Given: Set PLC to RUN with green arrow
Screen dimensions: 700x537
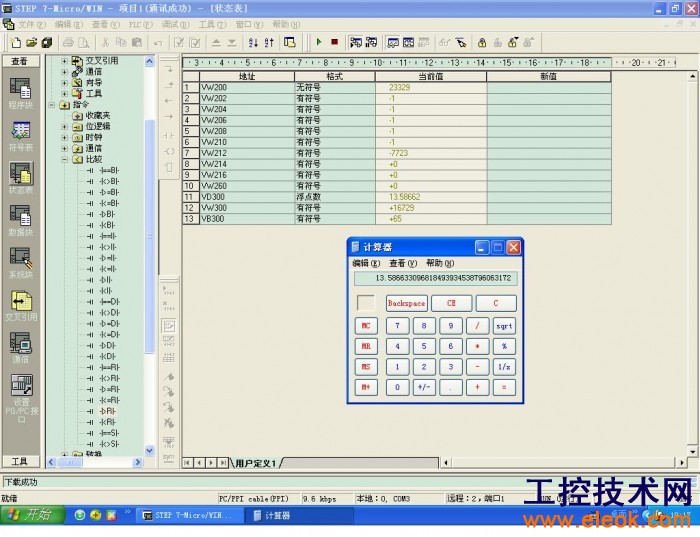Looking at the screenshot, I should [x=319, y=42].
